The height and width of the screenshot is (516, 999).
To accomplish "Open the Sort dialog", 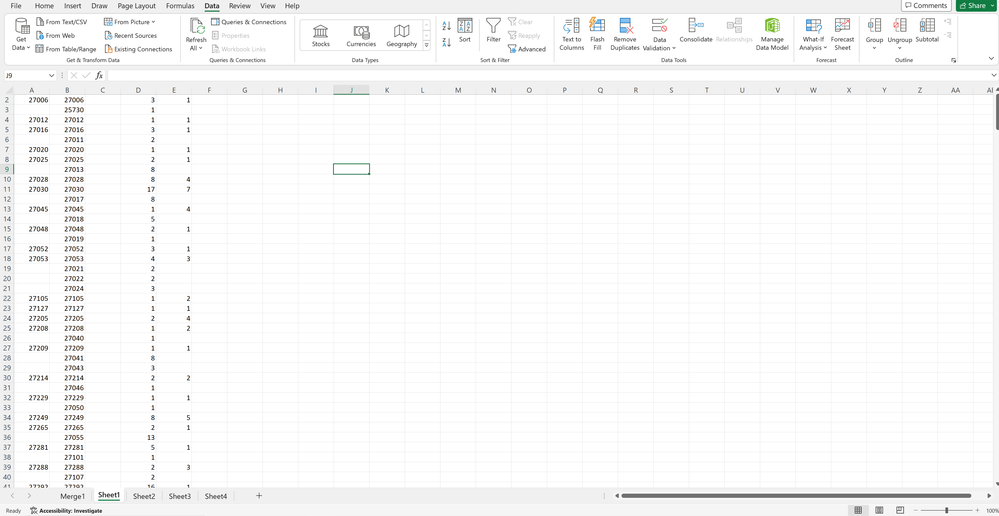I will 465,31.
